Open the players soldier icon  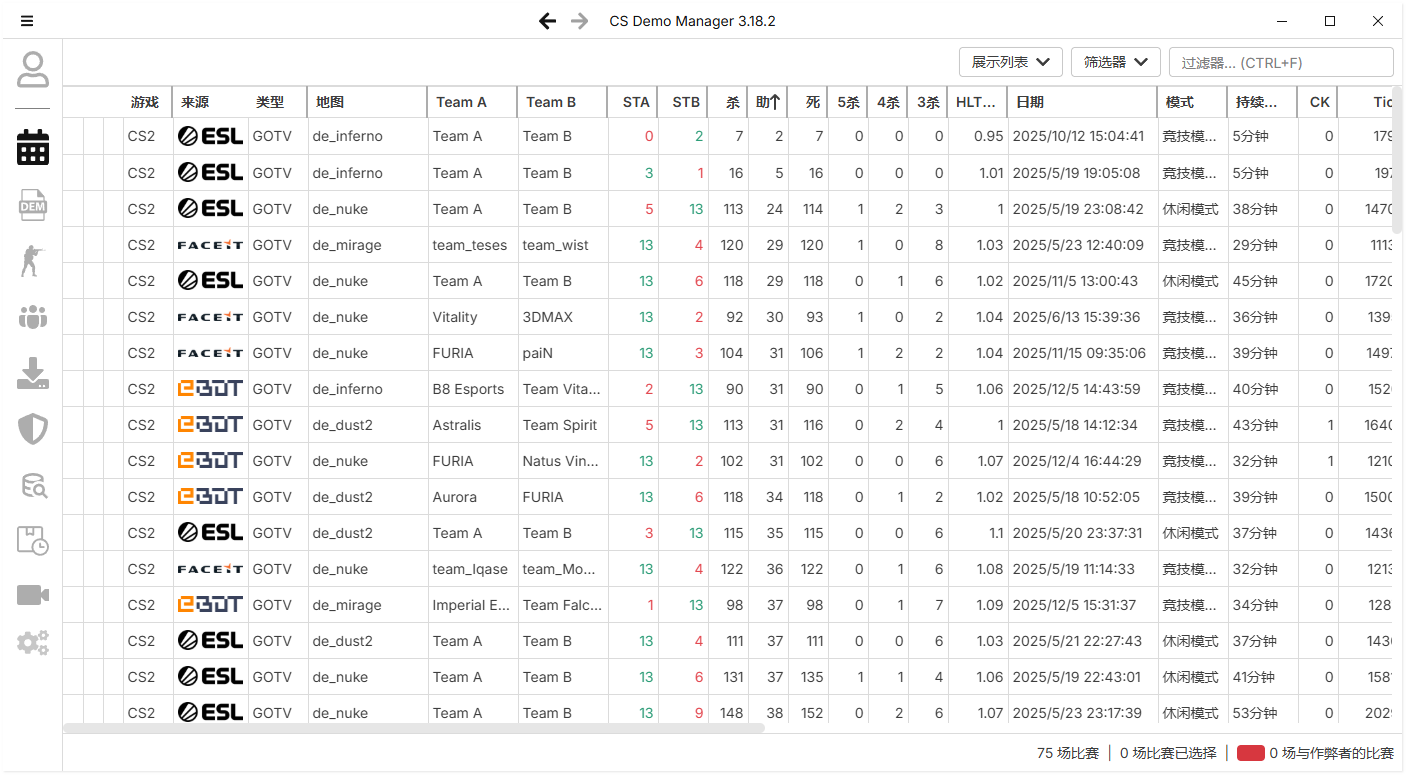point(33,260)
